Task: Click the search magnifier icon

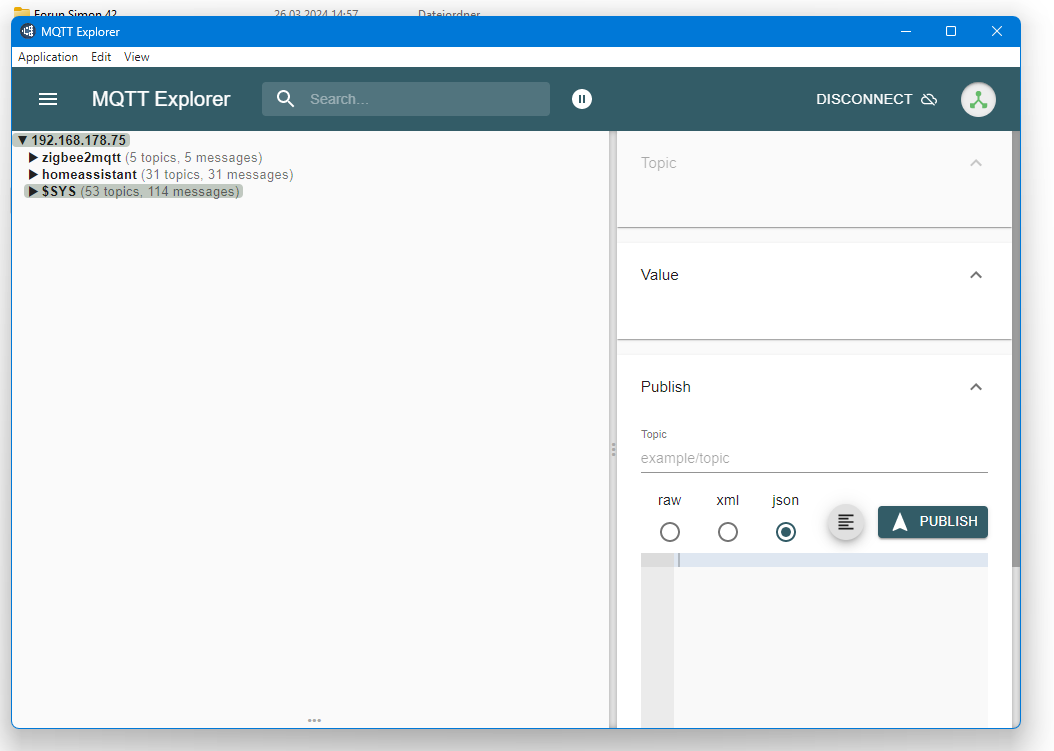Action: click(286, 99)
